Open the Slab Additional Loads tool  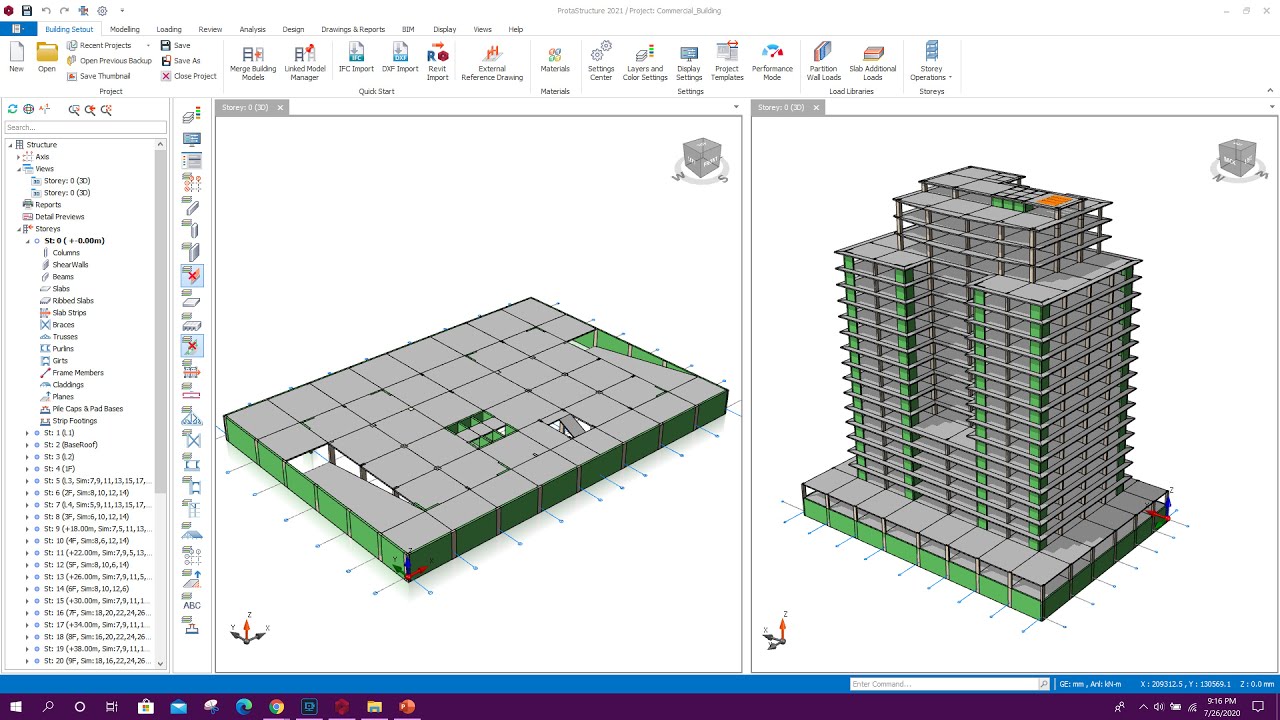[x=872, y=60]
